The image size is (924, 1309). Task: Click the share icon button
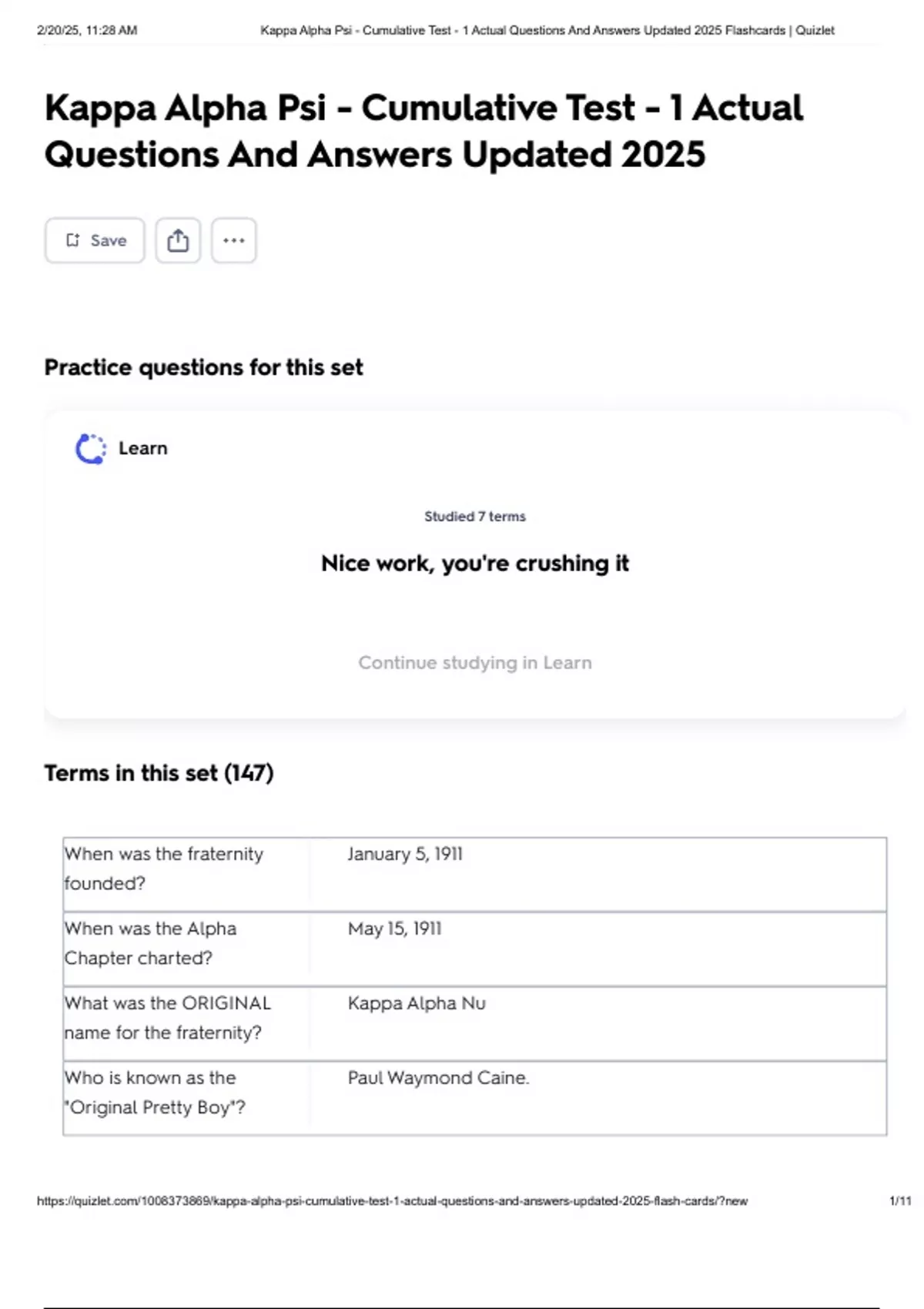coord(178,240)
